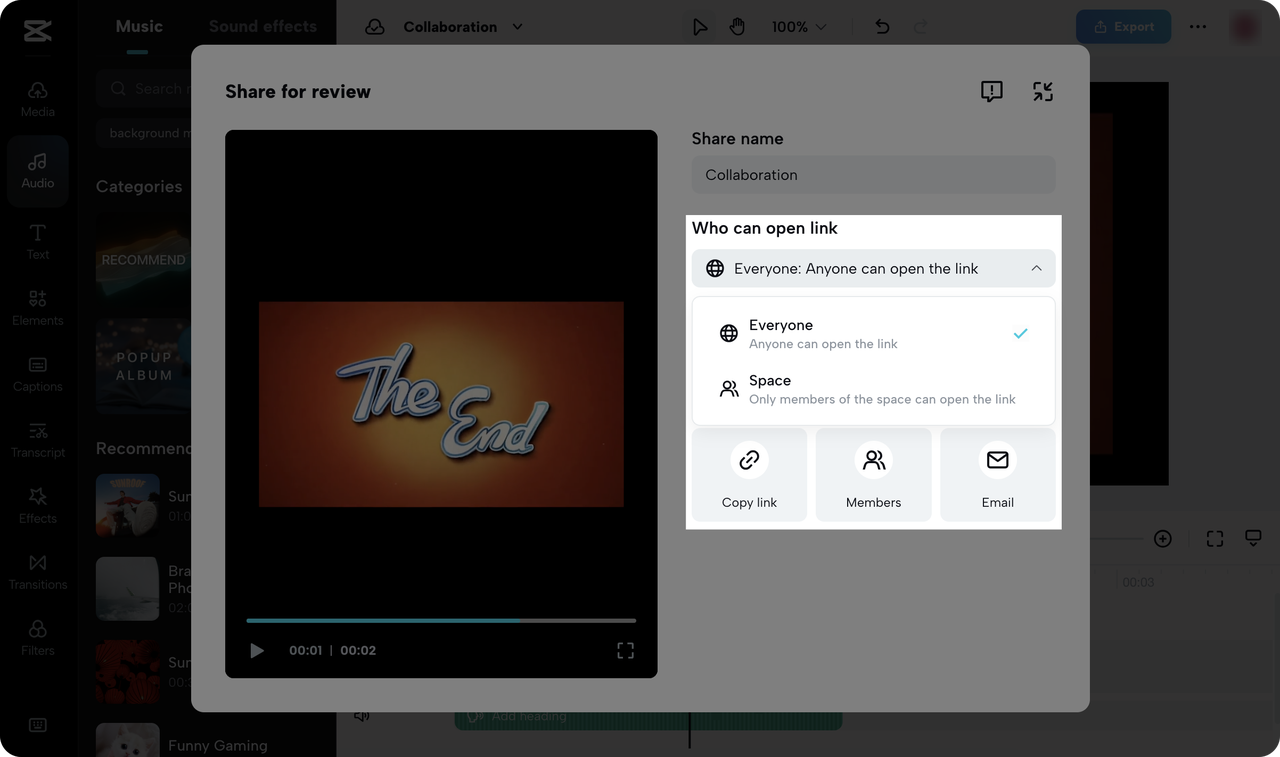Open the Elements panel in sidebar
This screenshot has width=1280, height=757.
pos(37,308)
